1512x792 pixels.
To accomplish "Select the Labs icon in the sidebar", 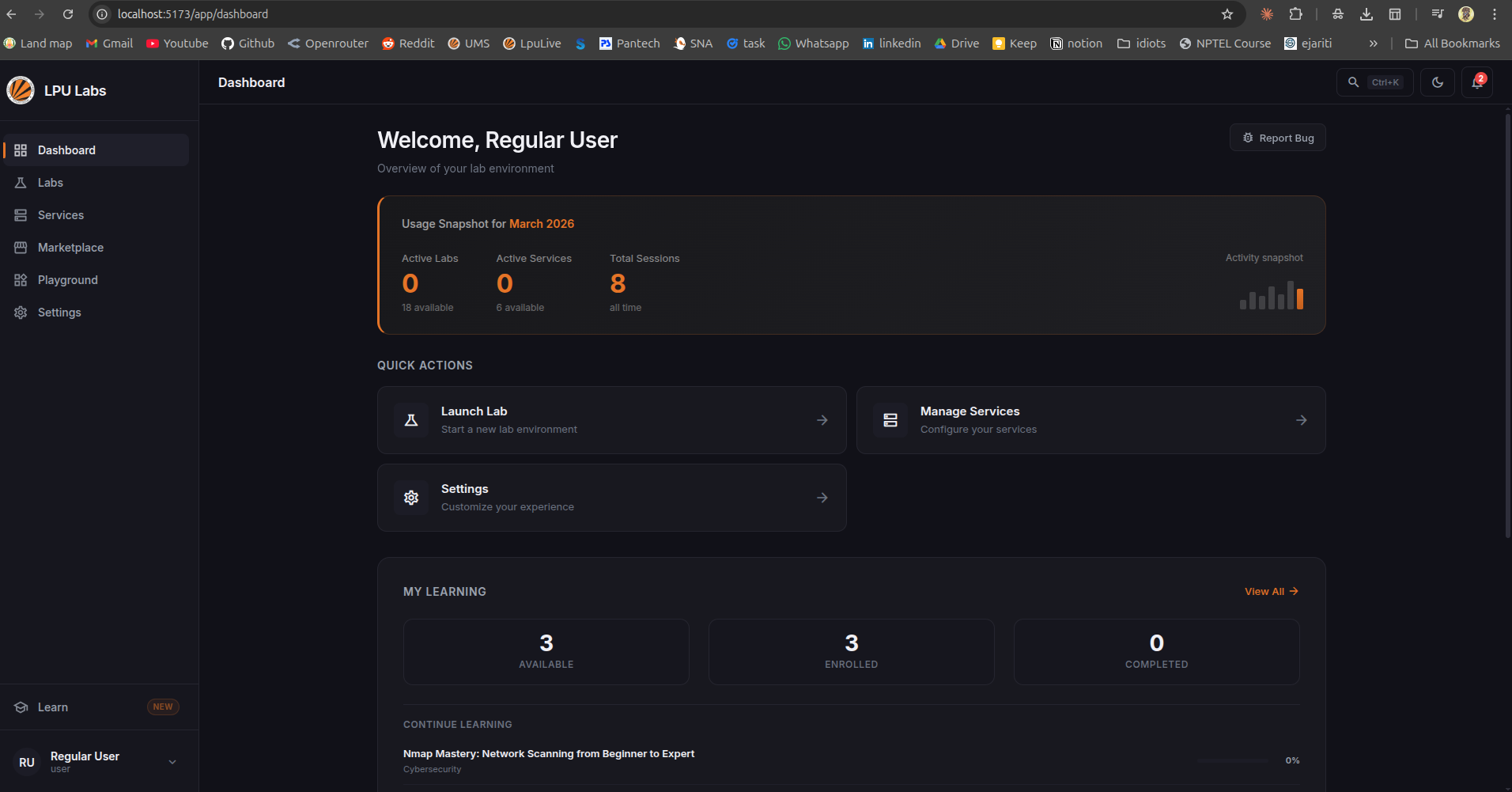I will (21, 182).
